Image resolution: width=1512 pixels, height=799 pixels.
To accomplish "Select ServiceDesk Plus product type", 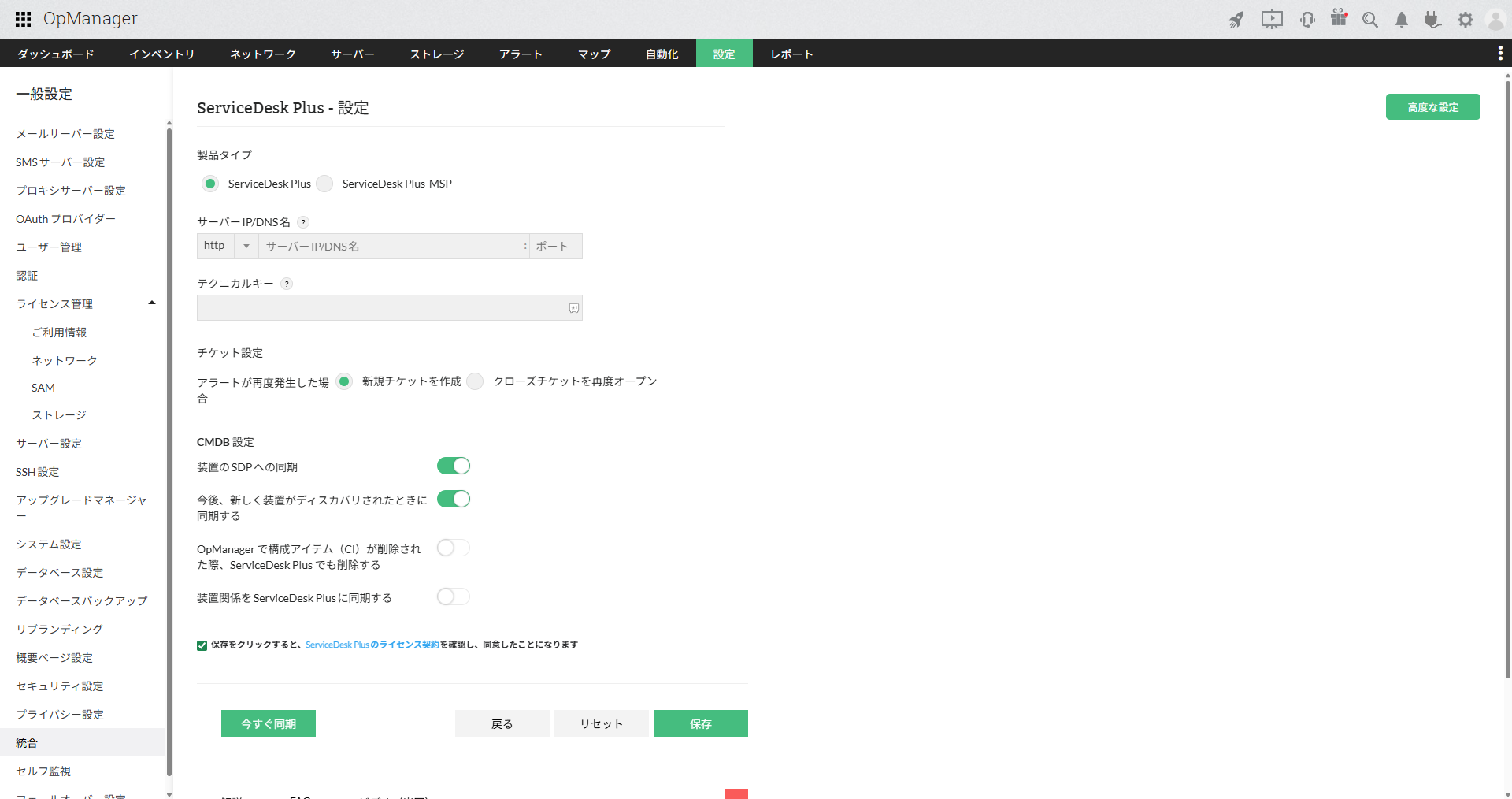I will pos(210,184).
